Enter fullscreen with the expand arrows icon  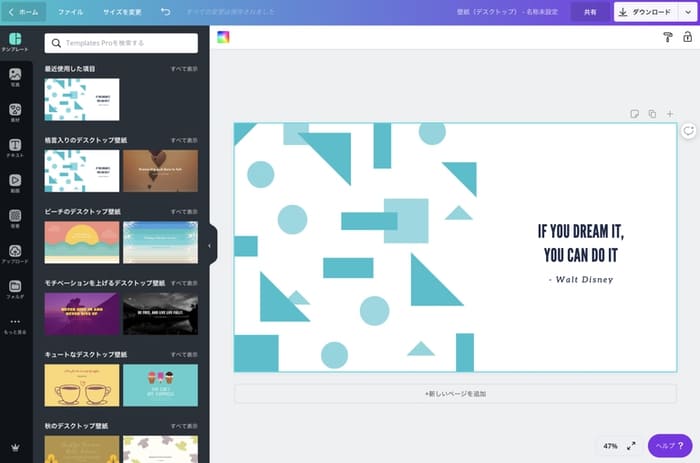(x=631, y=446)
